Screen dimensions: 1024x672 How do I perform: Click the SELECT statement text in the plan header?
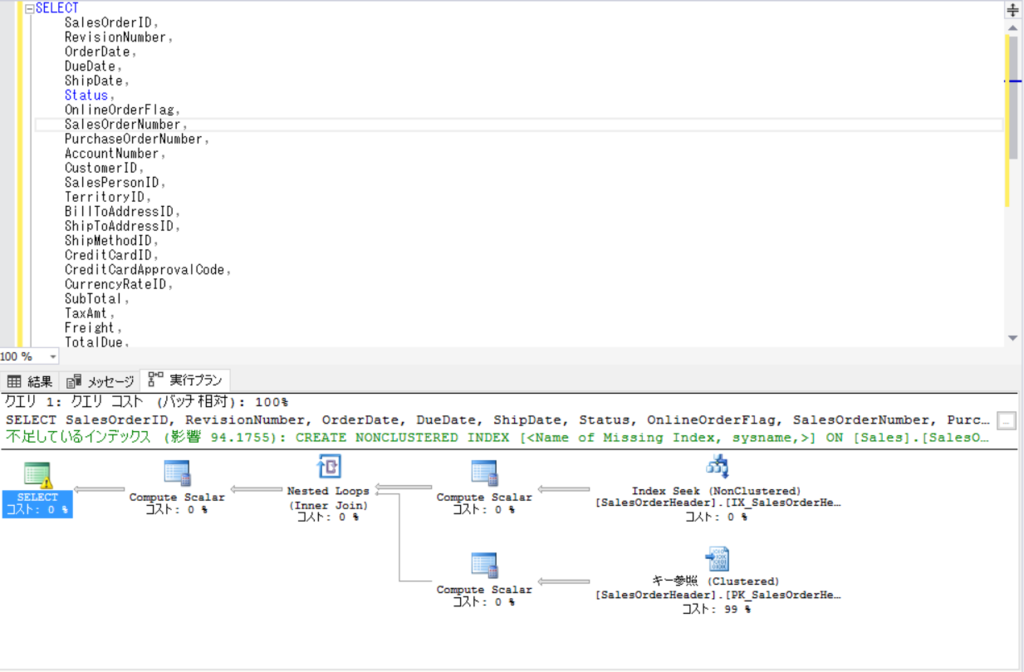[x=498, y=420]
